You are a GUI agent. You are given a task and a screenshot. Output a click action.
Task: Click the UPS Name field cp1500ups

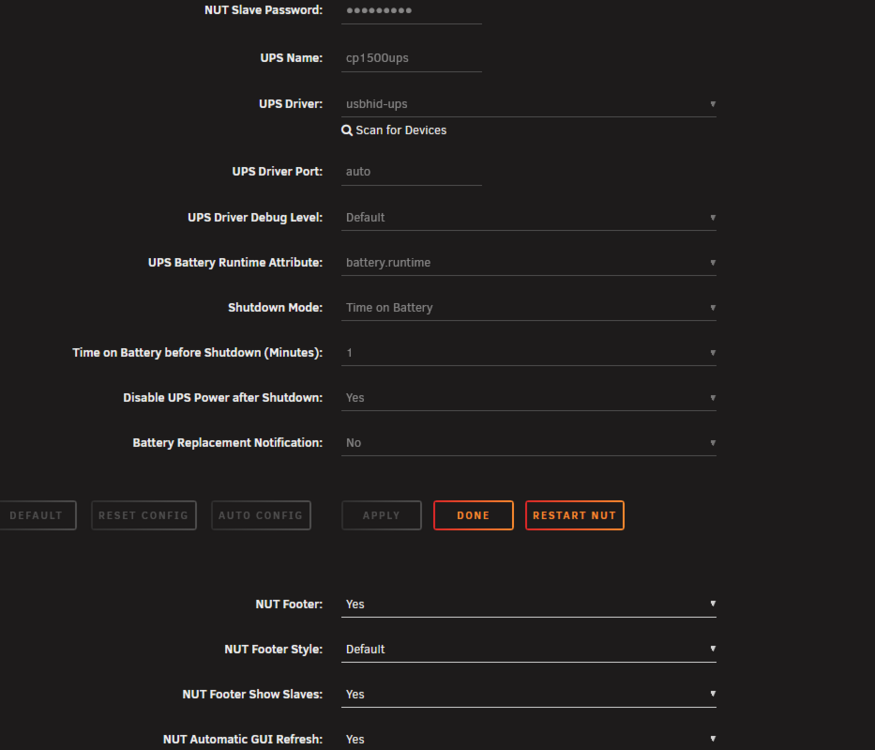point(411,58)
